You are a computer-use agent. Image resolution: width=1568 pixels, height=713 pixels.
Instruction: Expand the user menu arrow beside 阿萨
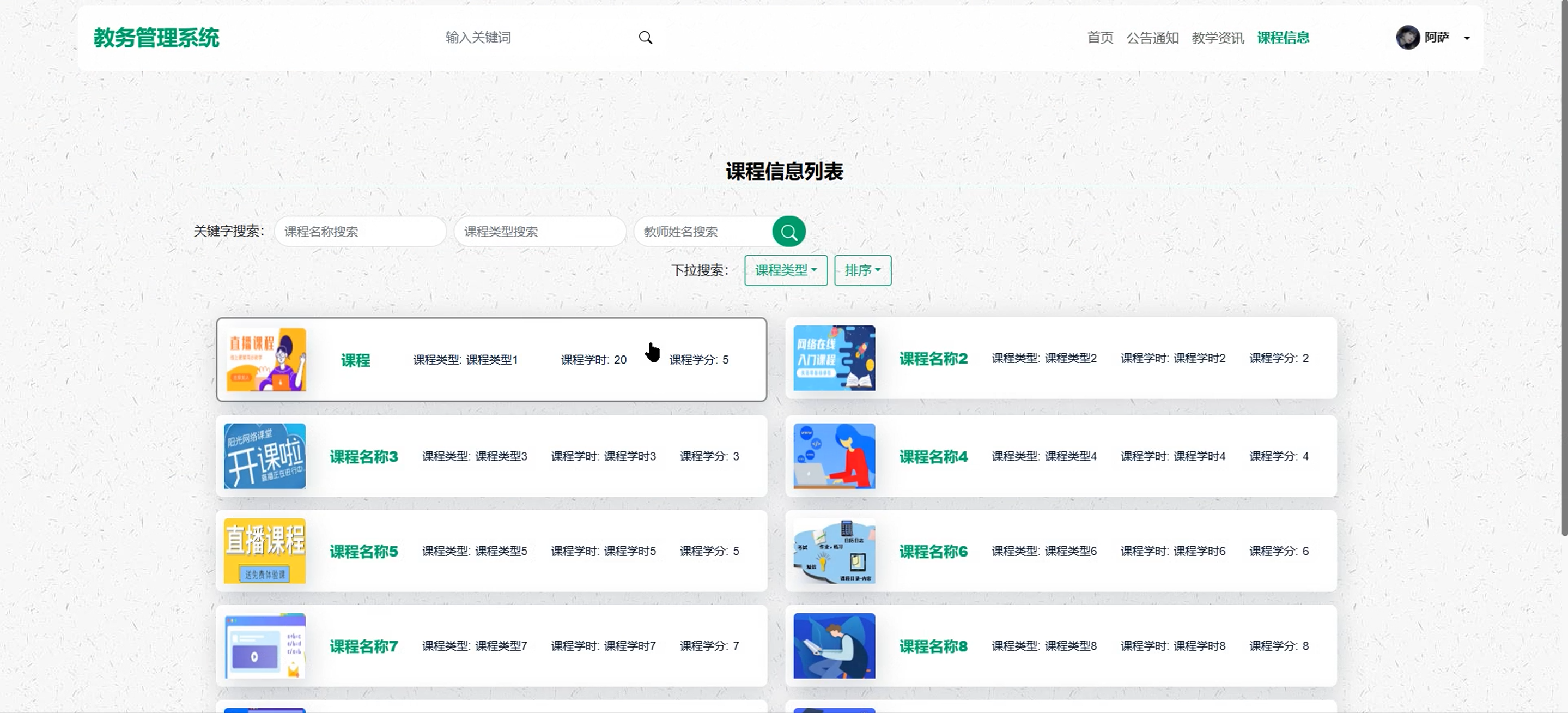coord(1467,38)
